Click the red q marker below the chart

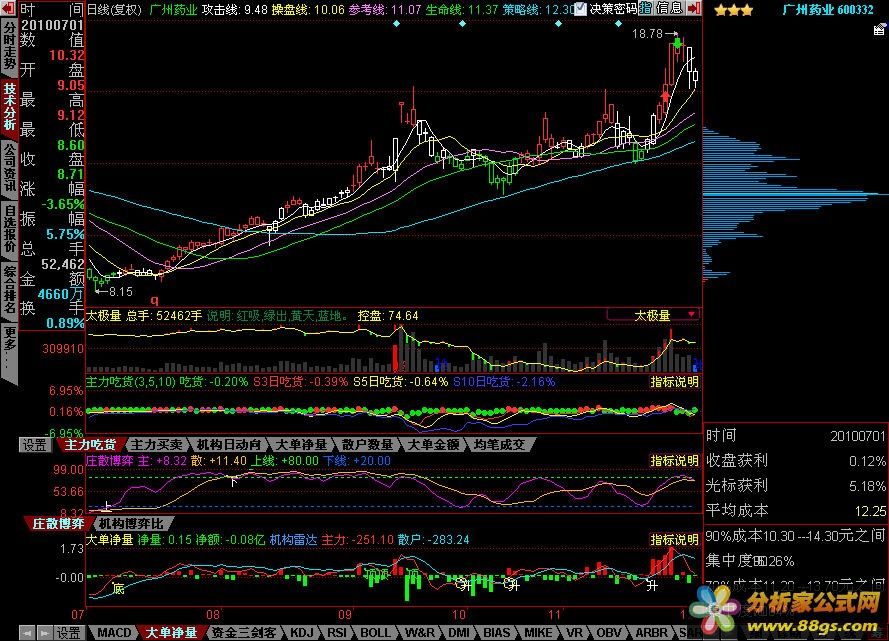(154, 300)
